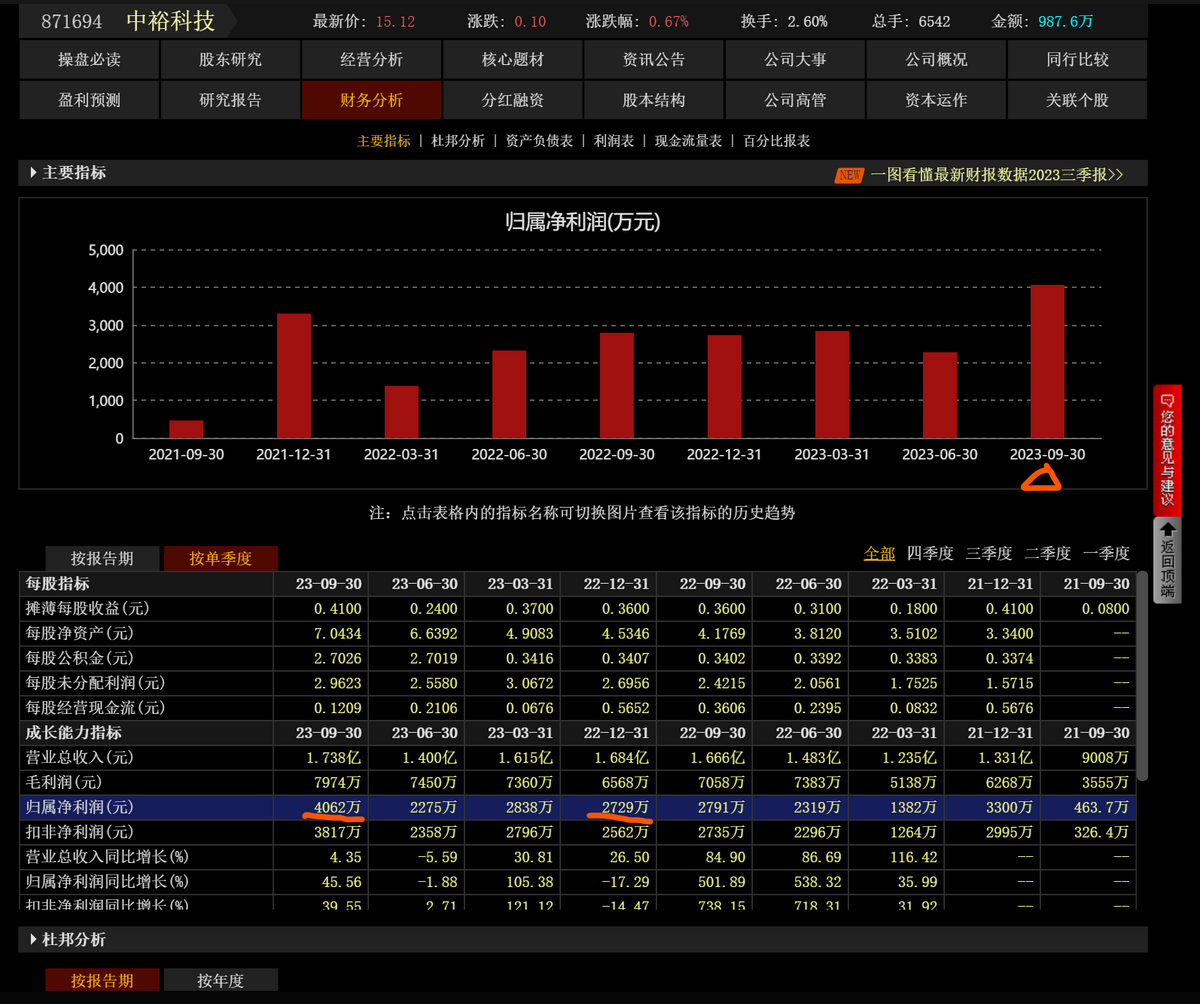Viewport: 1200px width, 1004px height.
Task: Open the 研究报告 tab
Action: pos(230,100)
